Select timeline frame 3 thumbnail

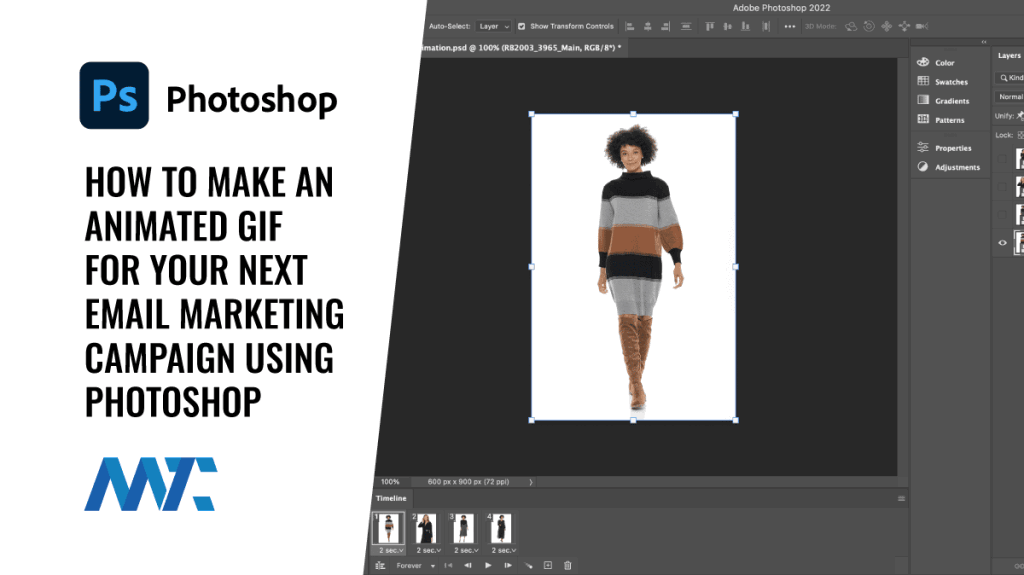click(x=463, y=529)
